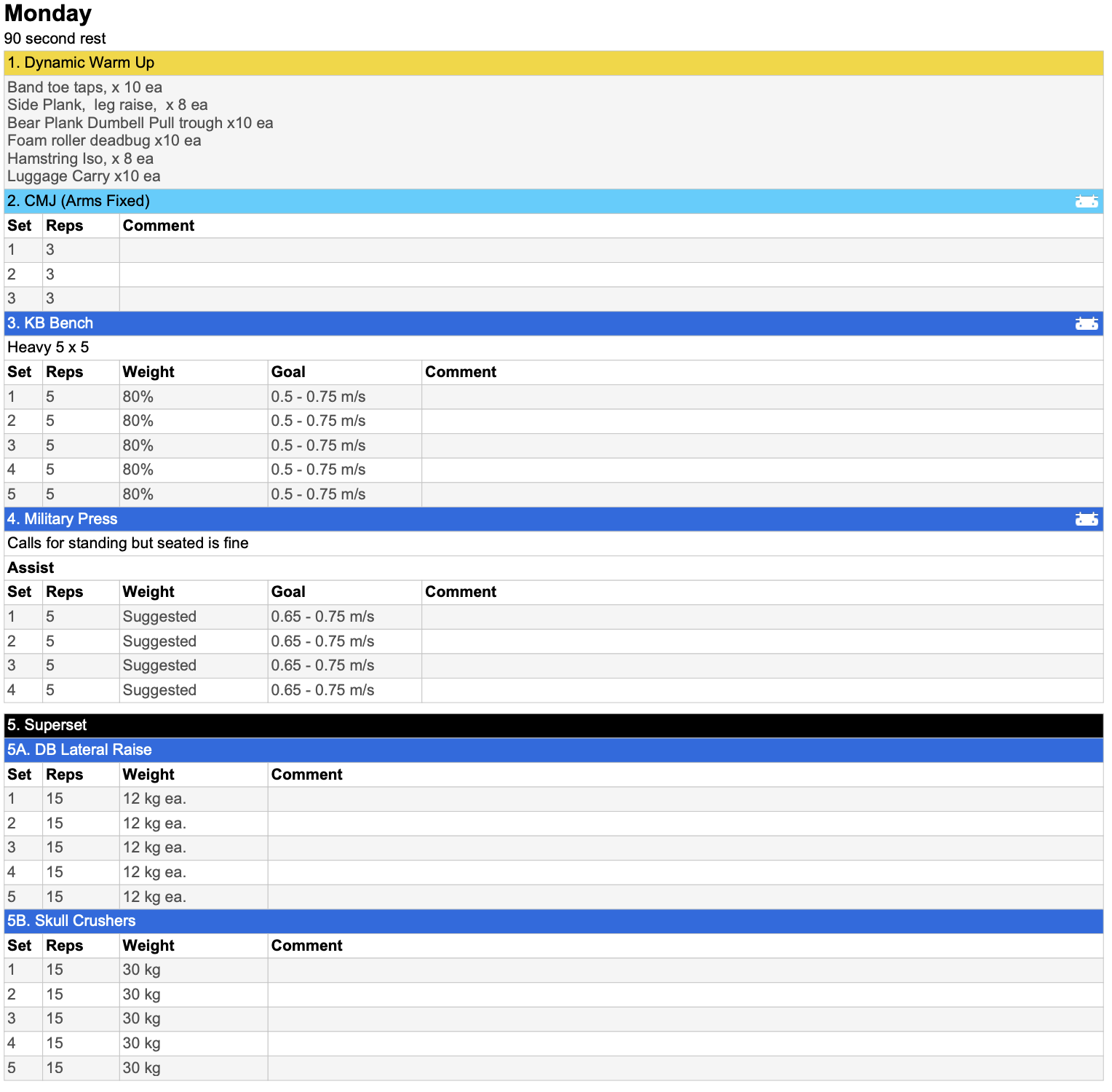Open the CMJ (Arms Fixed) section header
This screenshot has height=1092, width=1112.
(554, 201)
